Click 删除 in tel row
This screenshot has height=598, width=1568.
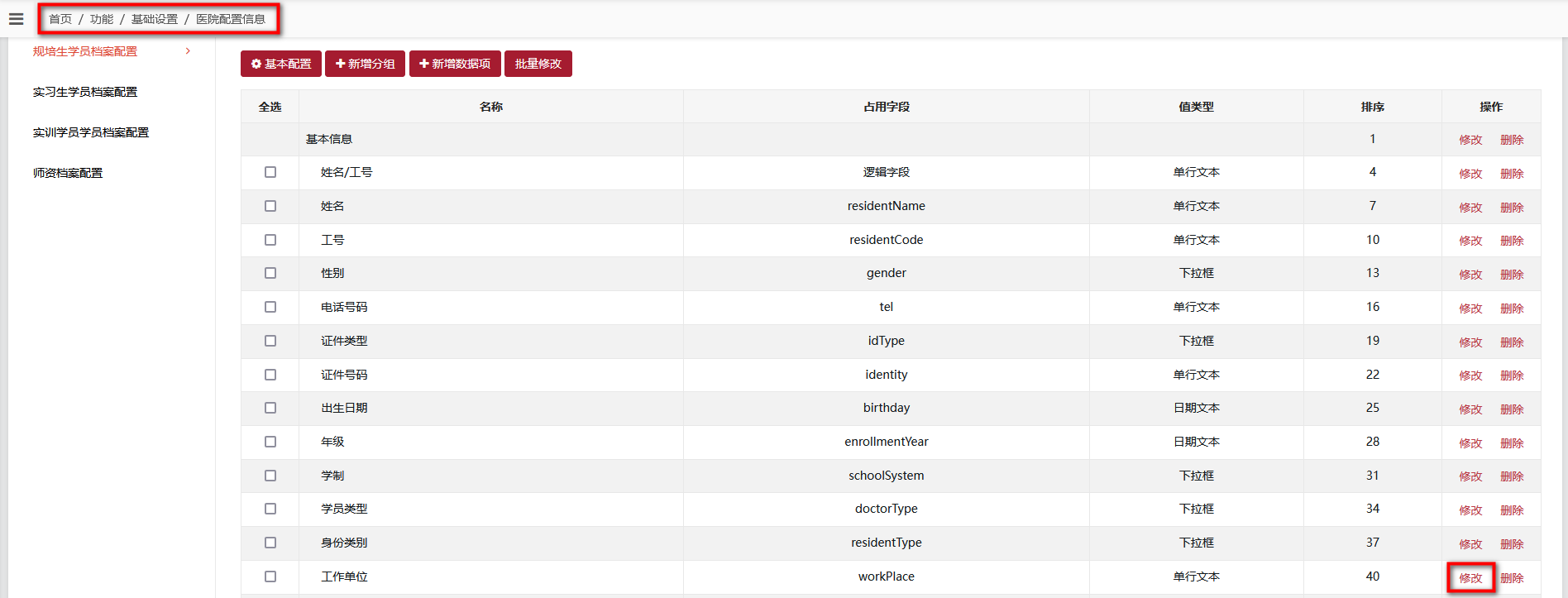pos(1512,309)
